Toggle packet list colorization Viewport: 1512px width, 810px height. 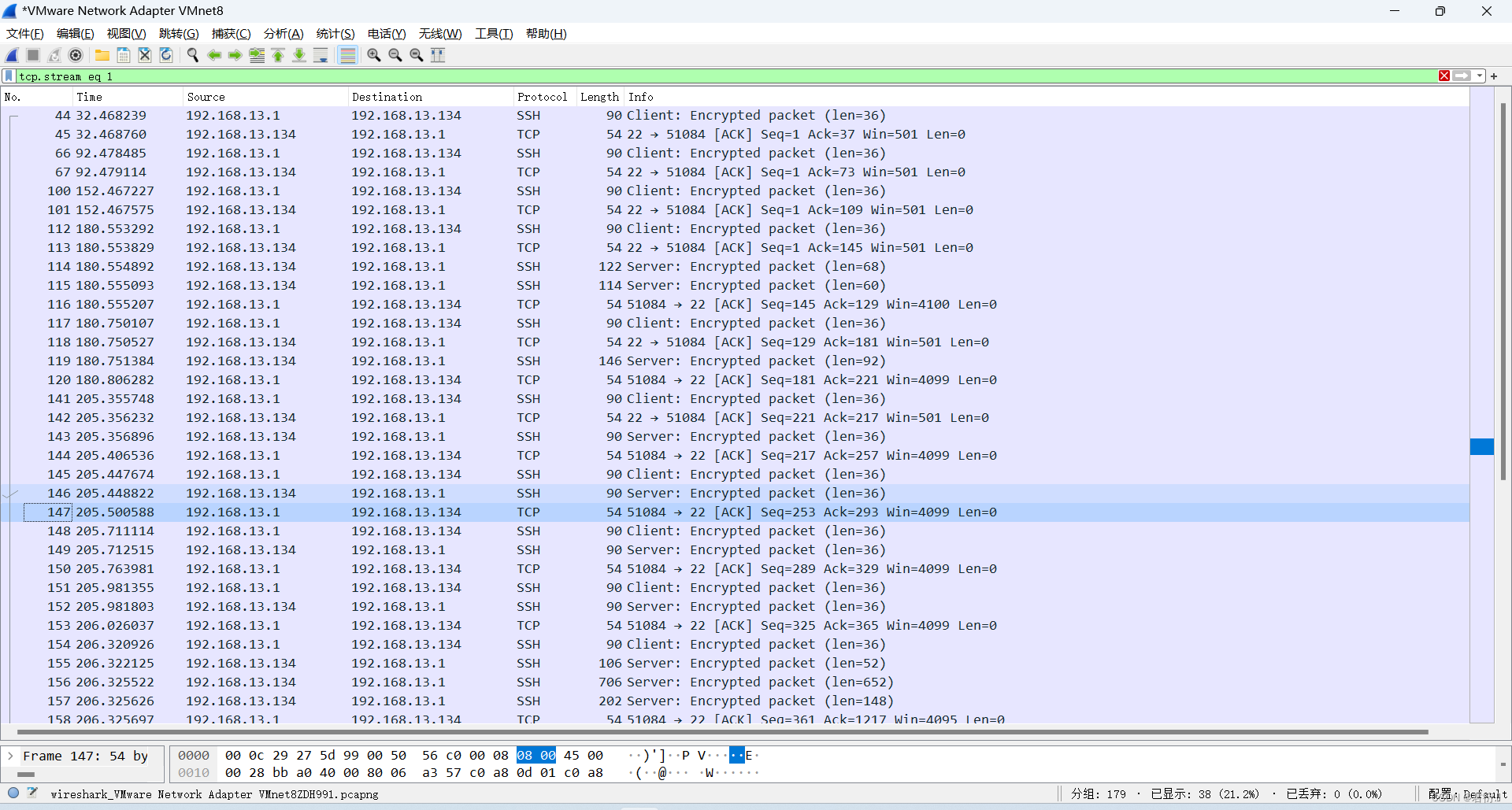coord(347,55)
